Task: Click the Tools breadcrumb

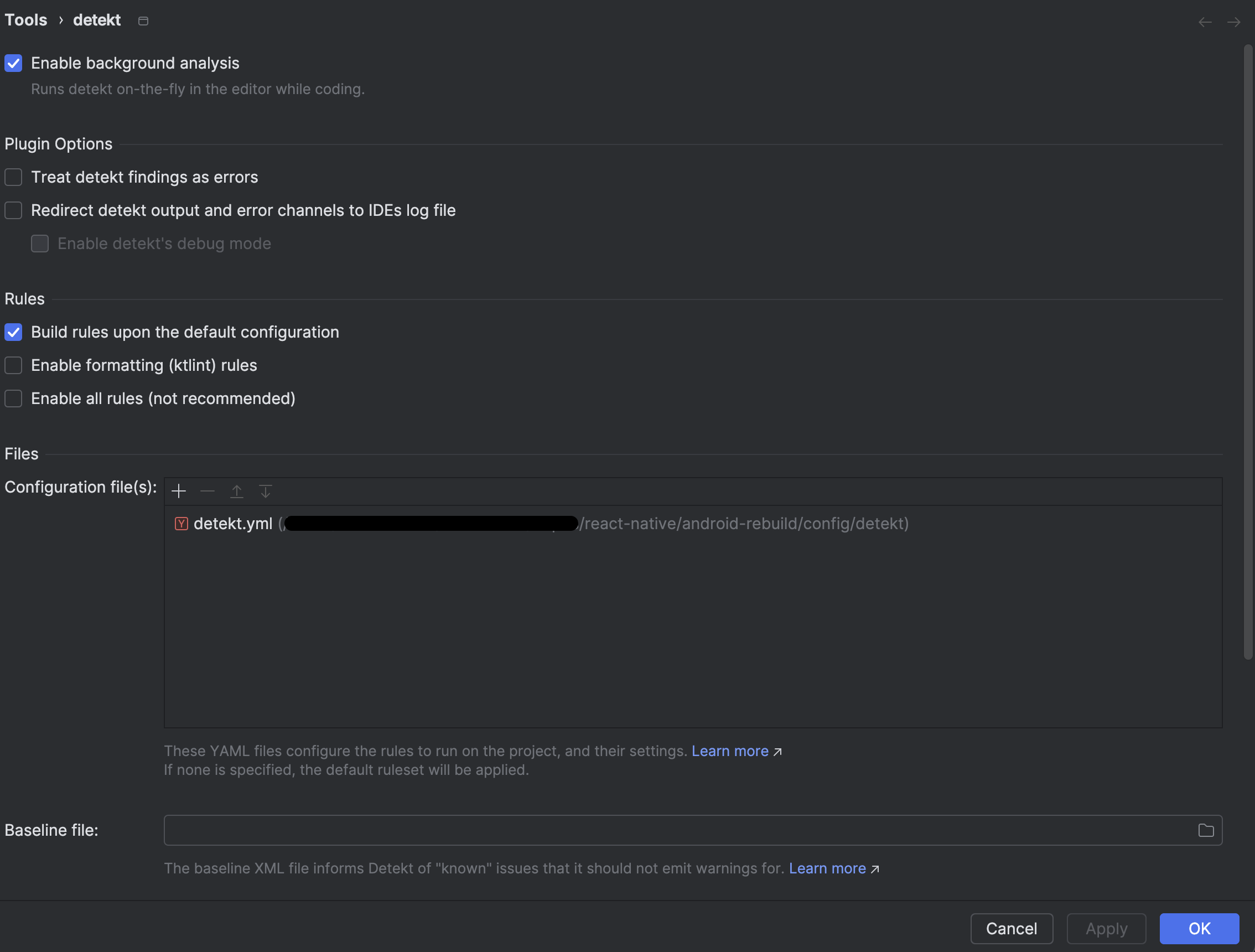Action: pyautogui.click(x=26, y=20)
